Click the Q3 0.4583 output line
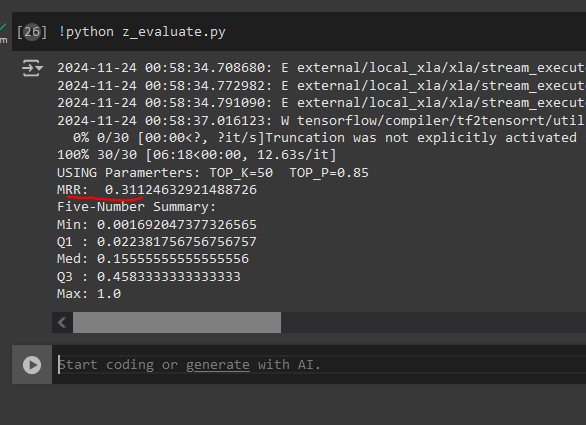 pyautogui.click(x=149, y=277)
